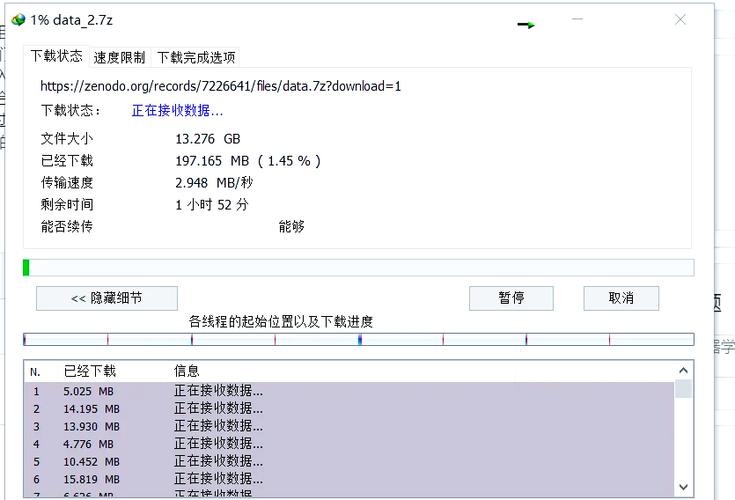The height and width of the screenshot is (500, 735).
Task: Close the data_2.7z download window
Action: pos(680,19)
